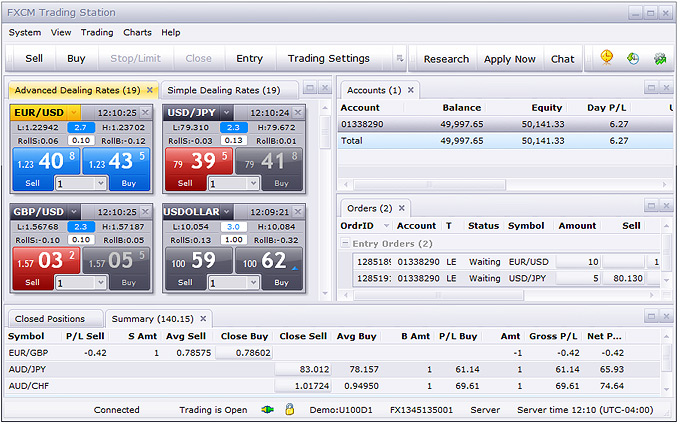680x424 pixels.
Task: Click the AUD/JPY close sell price 83.012
Action: coord(303,369)
